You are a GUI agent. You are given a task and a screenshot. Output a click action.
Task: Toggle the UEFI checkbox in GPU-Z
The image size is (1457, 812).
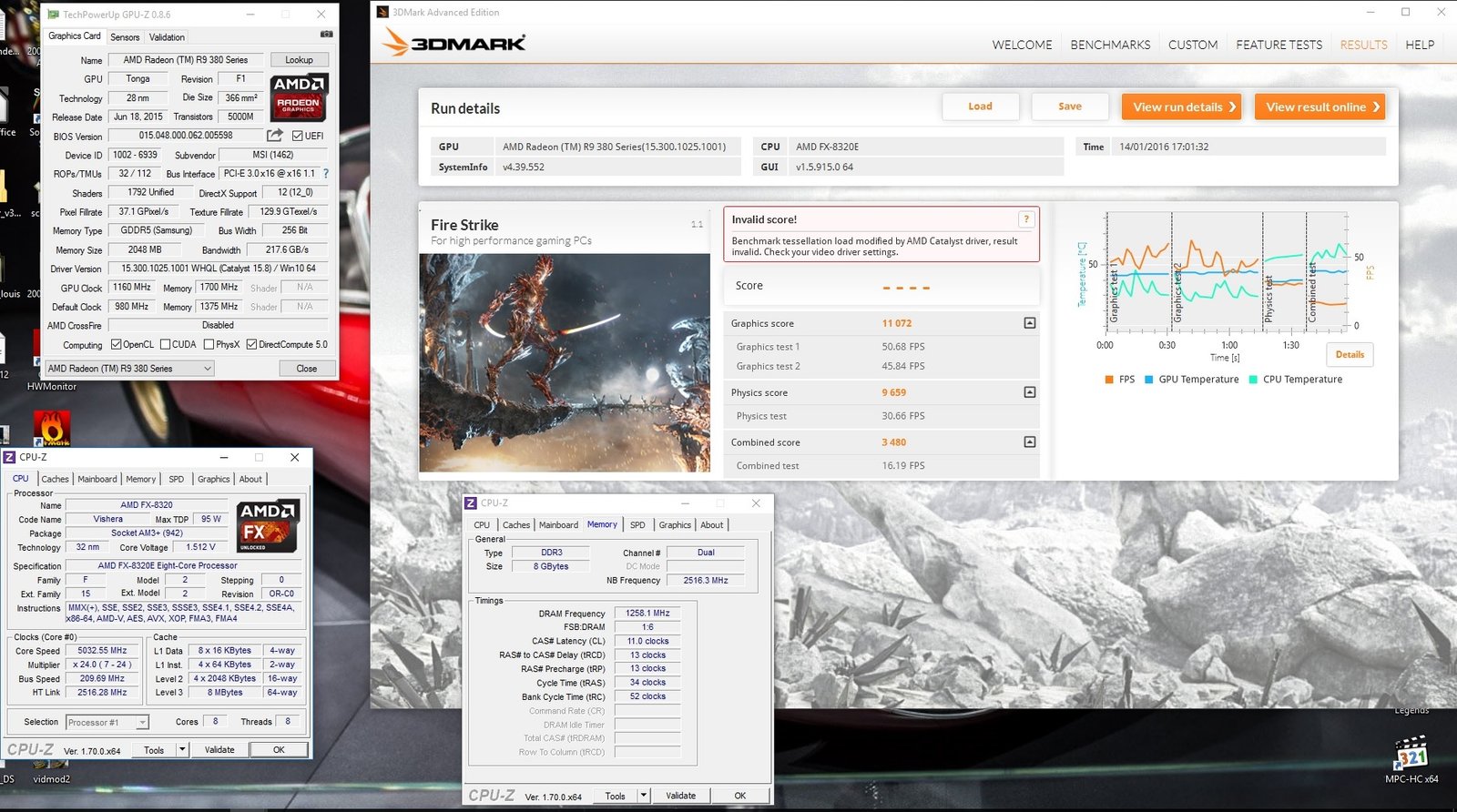pyautogui.click(x=298, y=136)
